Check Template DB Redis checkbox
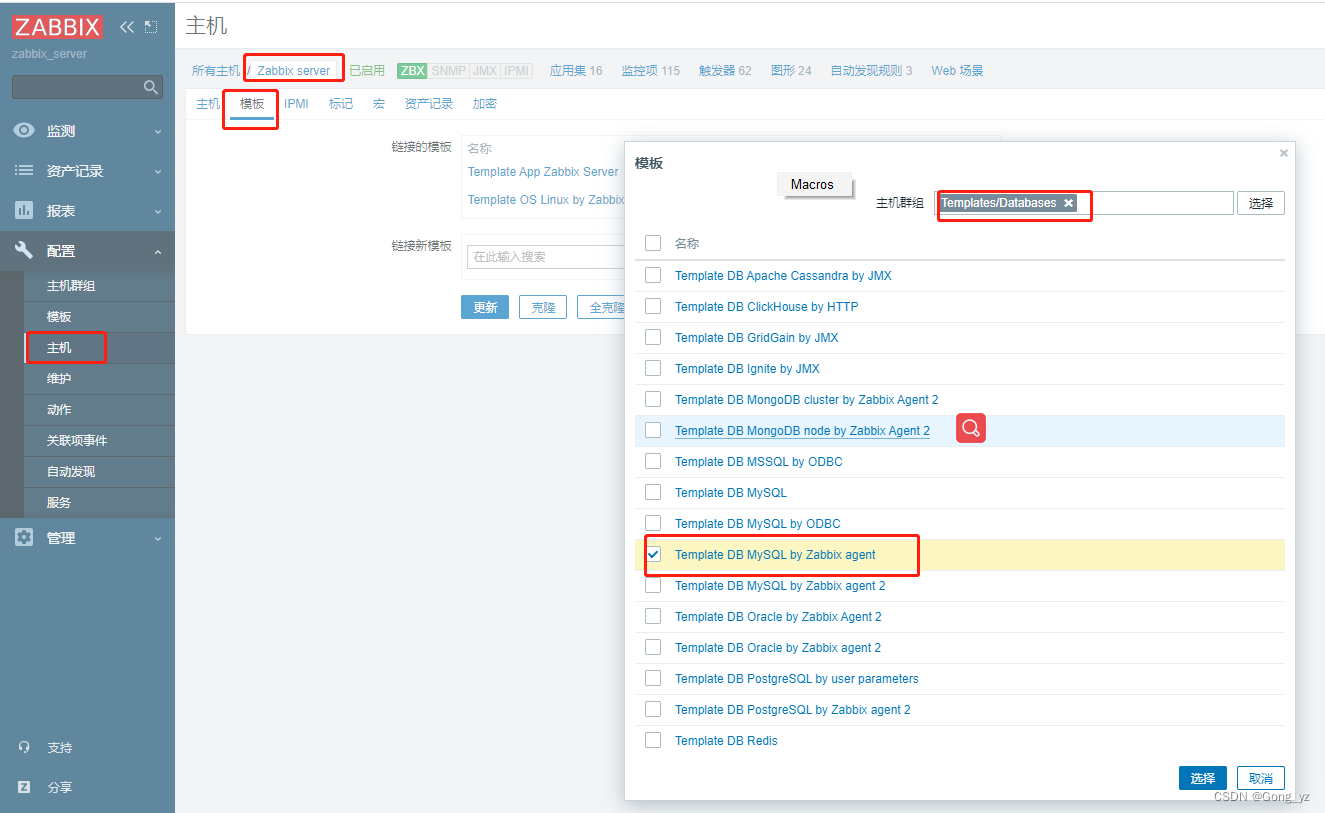Image resolution: width=1325 pixels, height=813 pixels. [653, 740]
